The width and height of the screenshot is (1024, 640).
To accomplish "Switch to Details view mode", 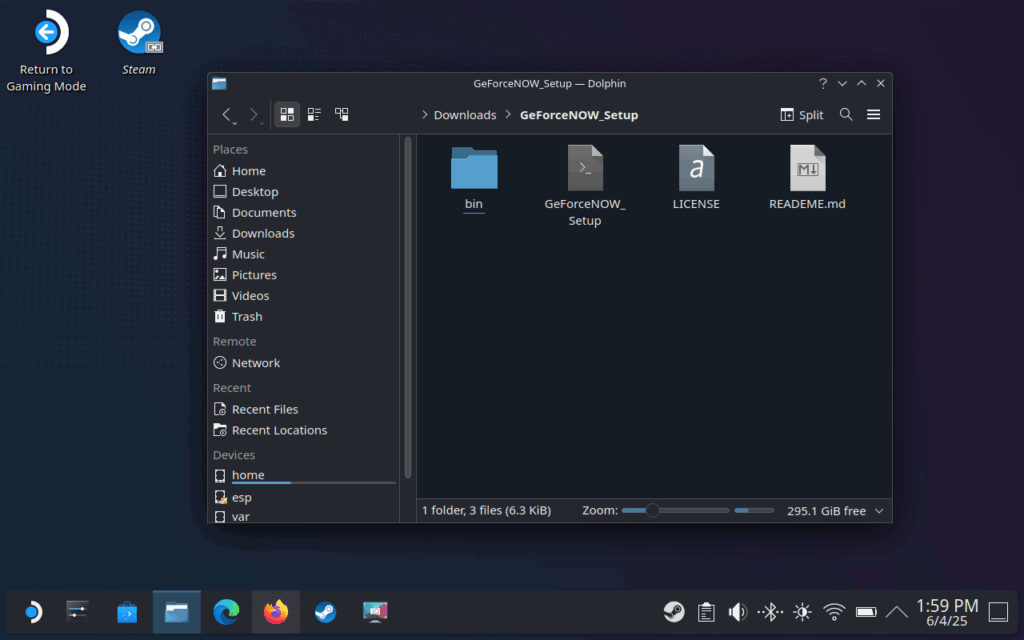I will click(x=342, y=115).
